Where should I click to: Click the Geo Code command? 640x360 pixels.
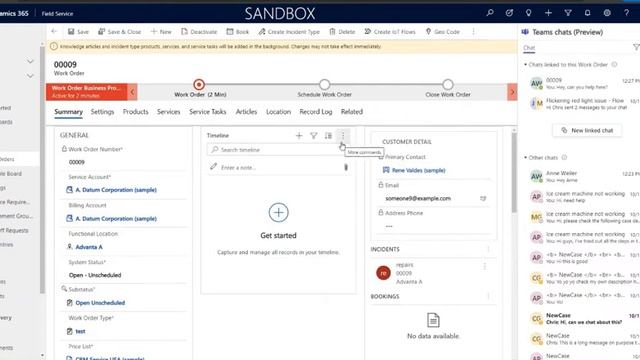pyautogui.click(x=443, y=31)
